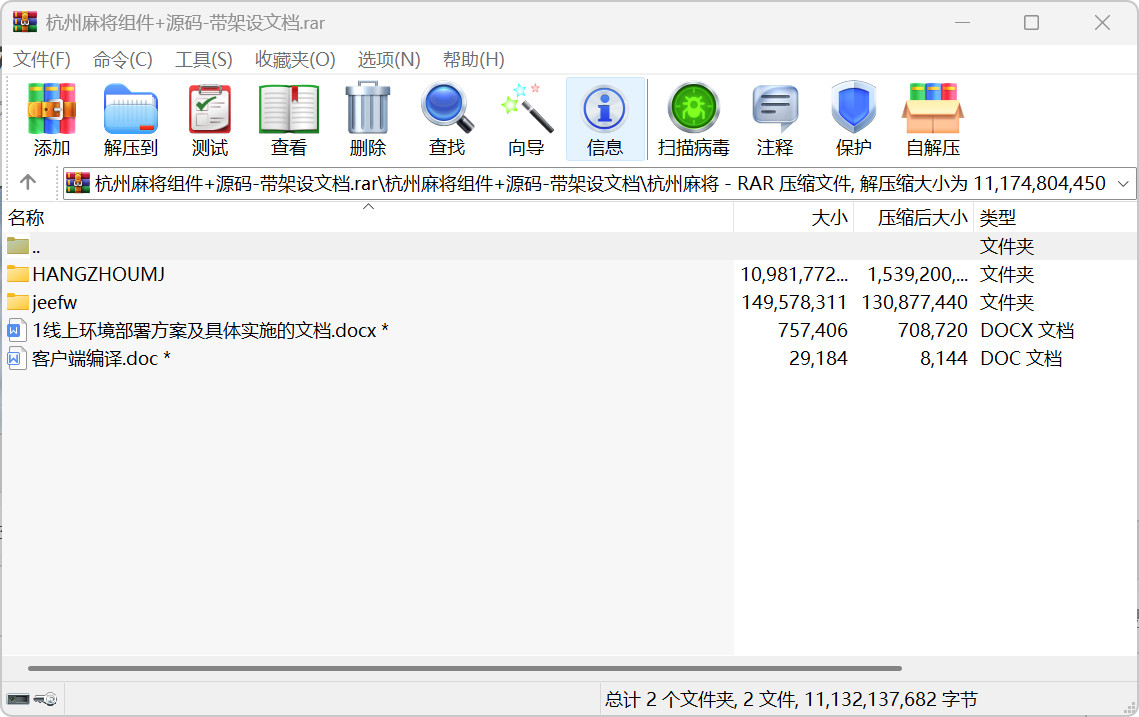Click the DOCX 文档 type cell

point(1027,331)
